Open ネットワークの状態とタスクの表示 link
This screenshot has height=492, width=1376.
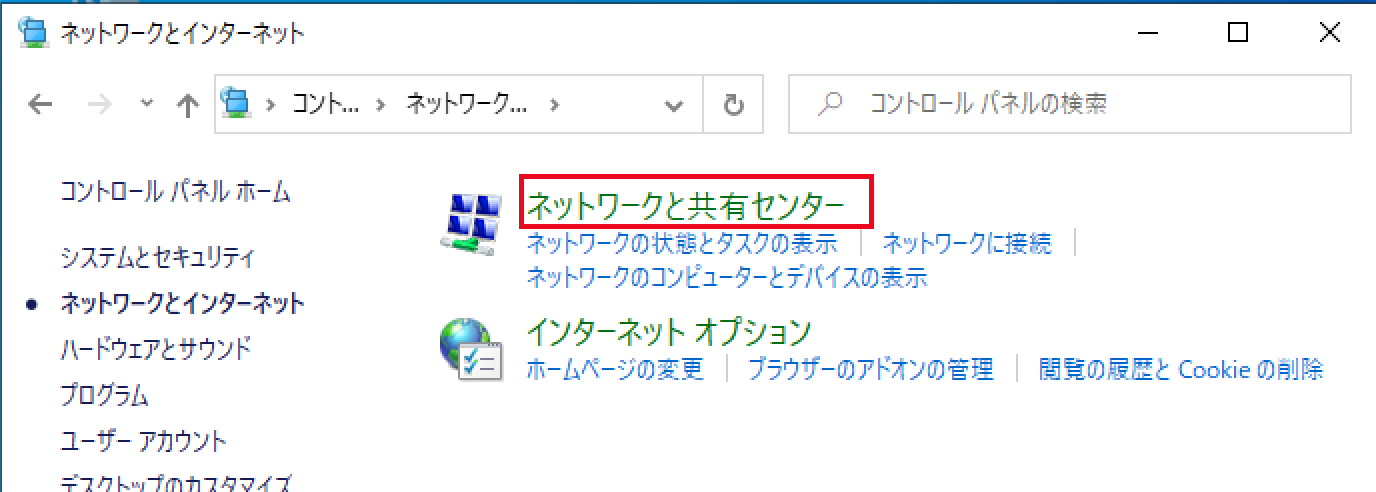click(681, 243)
